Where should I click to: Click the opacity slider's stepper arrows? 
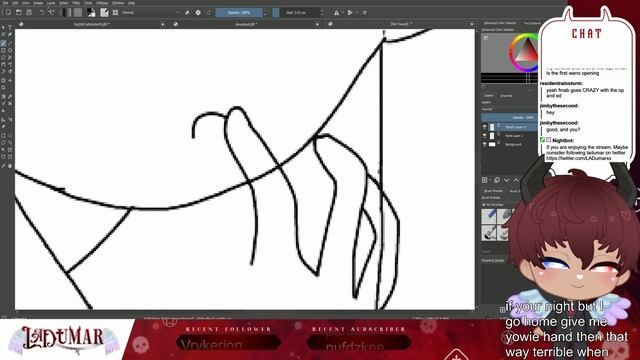265,13
